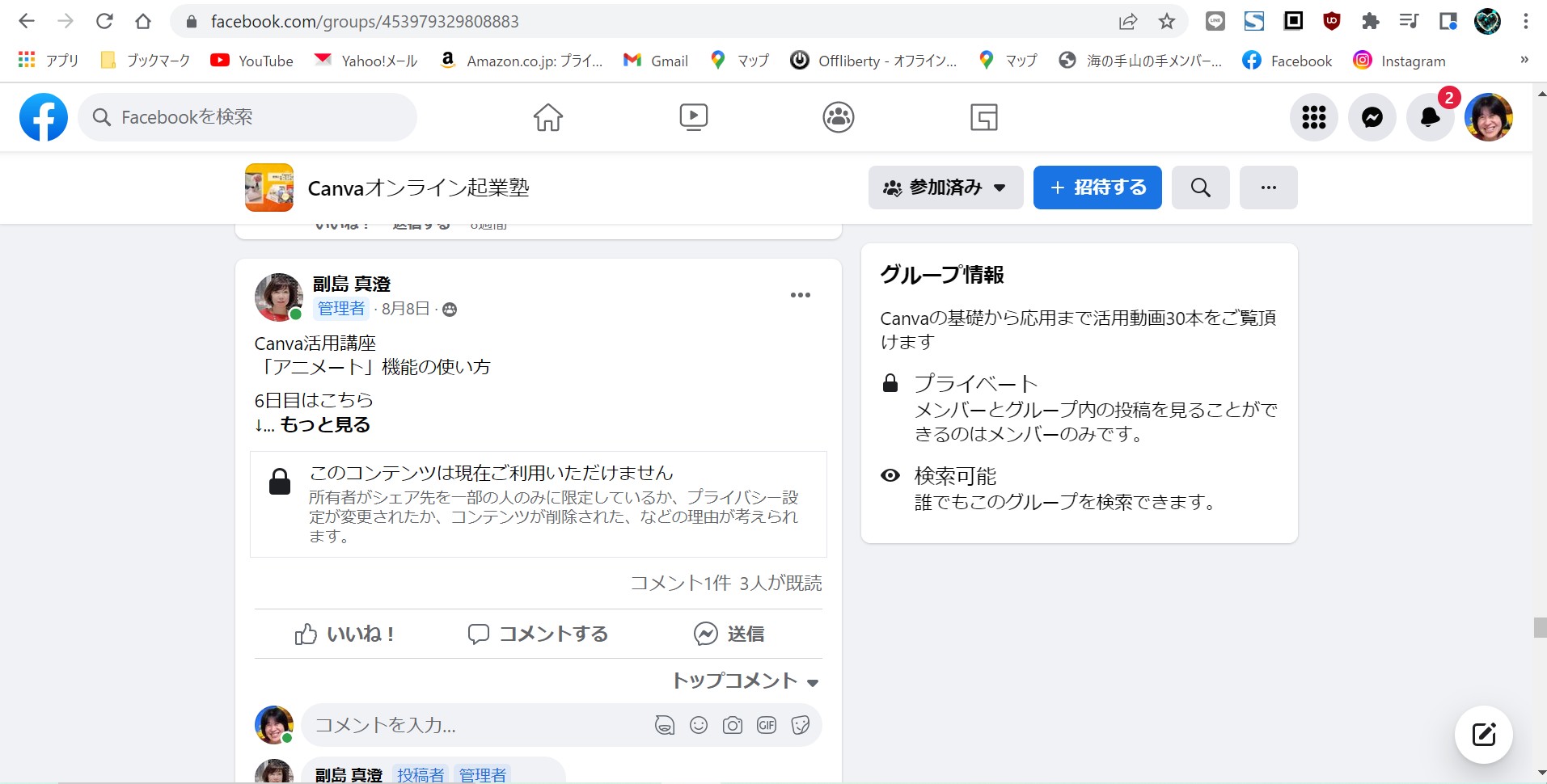Open アプリ apps shortcut
This screenshot has width=1547, height=784.
[x=49, y=60]
